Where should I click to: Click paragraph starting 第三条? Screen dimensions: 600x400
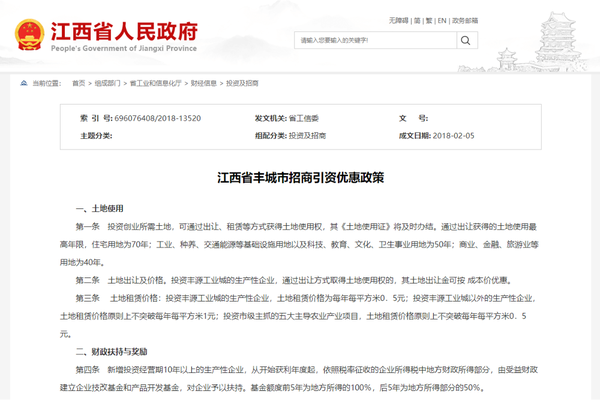point(298,316)
